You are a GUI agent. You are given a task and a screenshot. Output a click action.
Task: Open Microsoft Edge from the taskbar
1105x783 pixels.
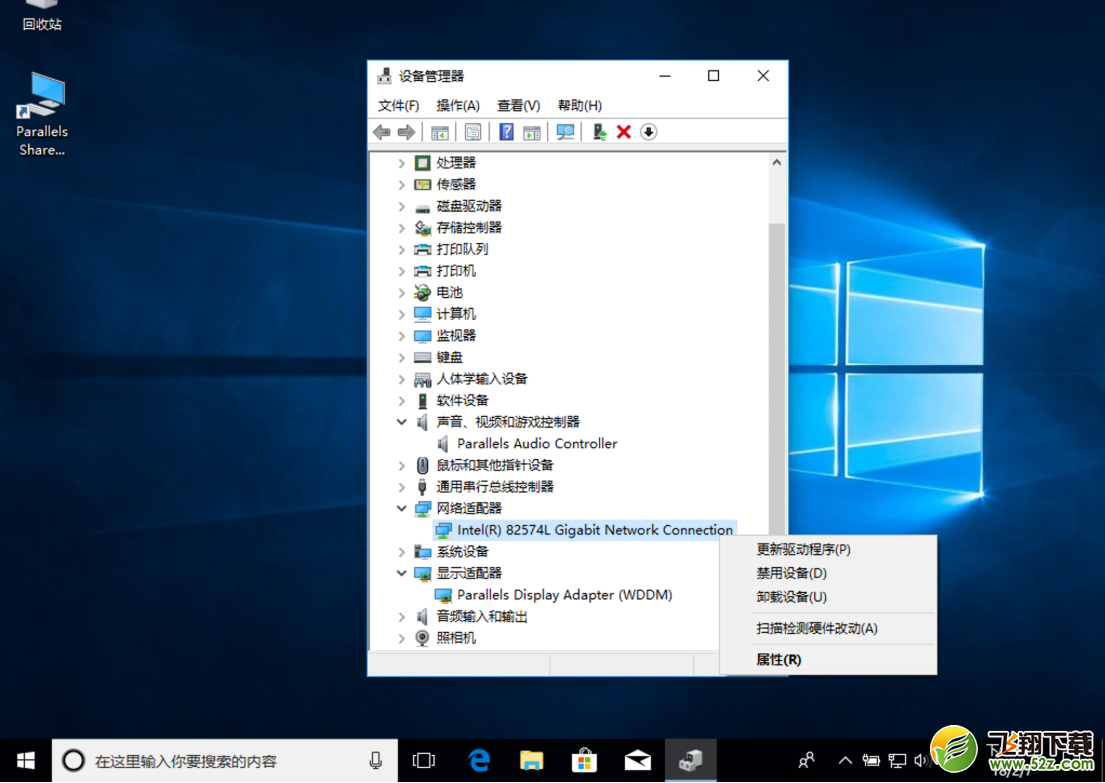pyautogui.click(x=478, y=760)
